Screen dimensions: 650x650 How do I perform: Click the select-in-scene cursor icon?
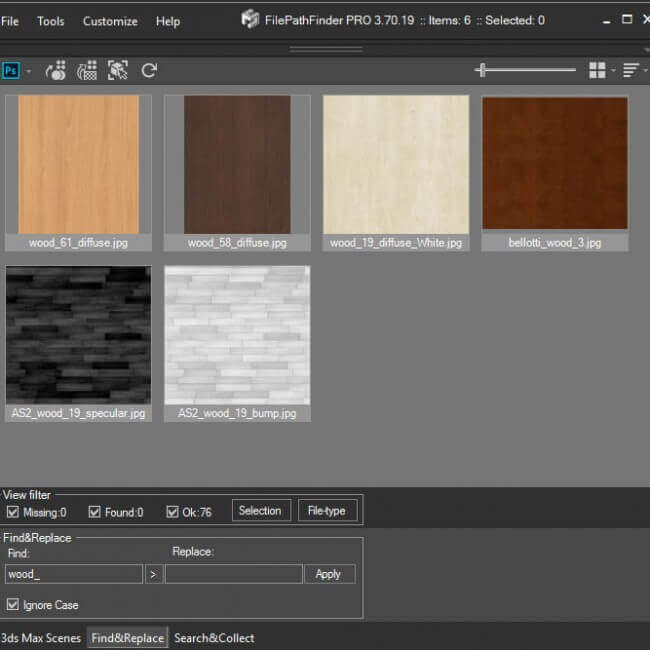pos(118,70)
